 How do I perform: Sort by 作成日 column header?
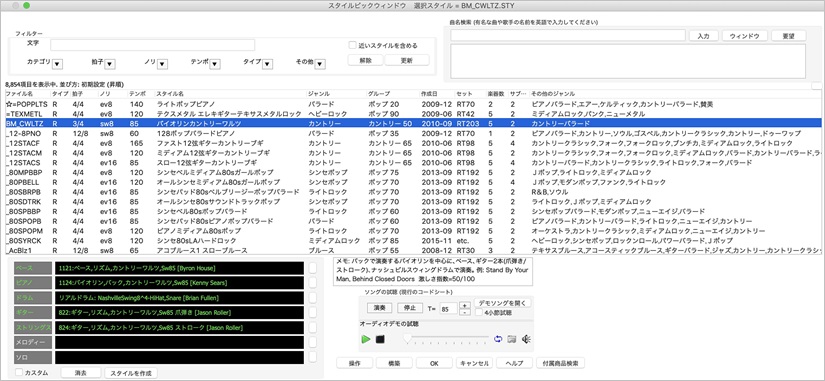[x=437, y=94]
